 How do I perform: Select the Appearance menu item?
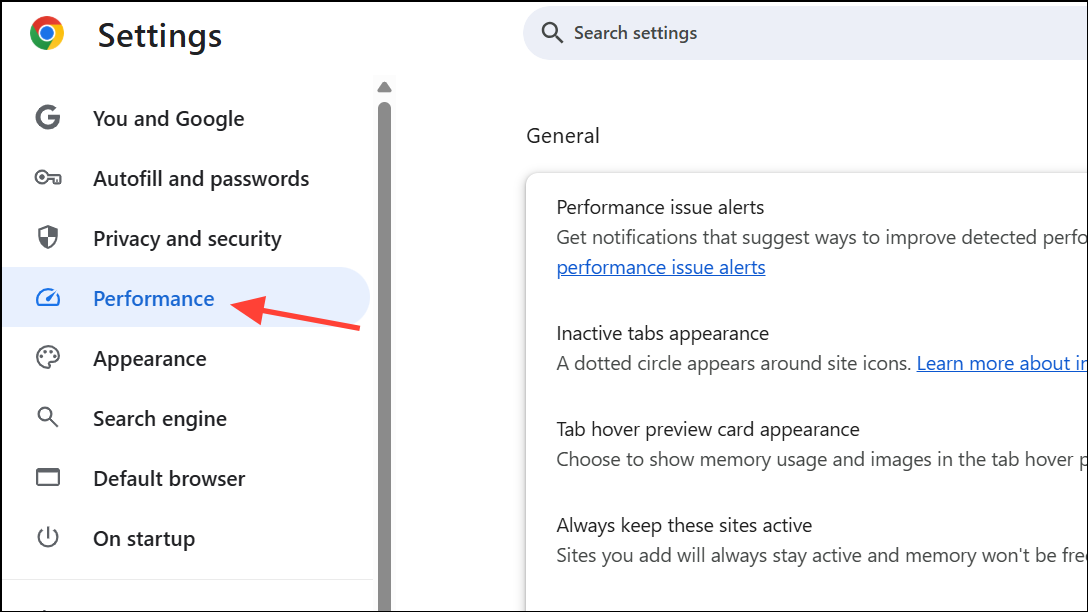click(150, 359)
